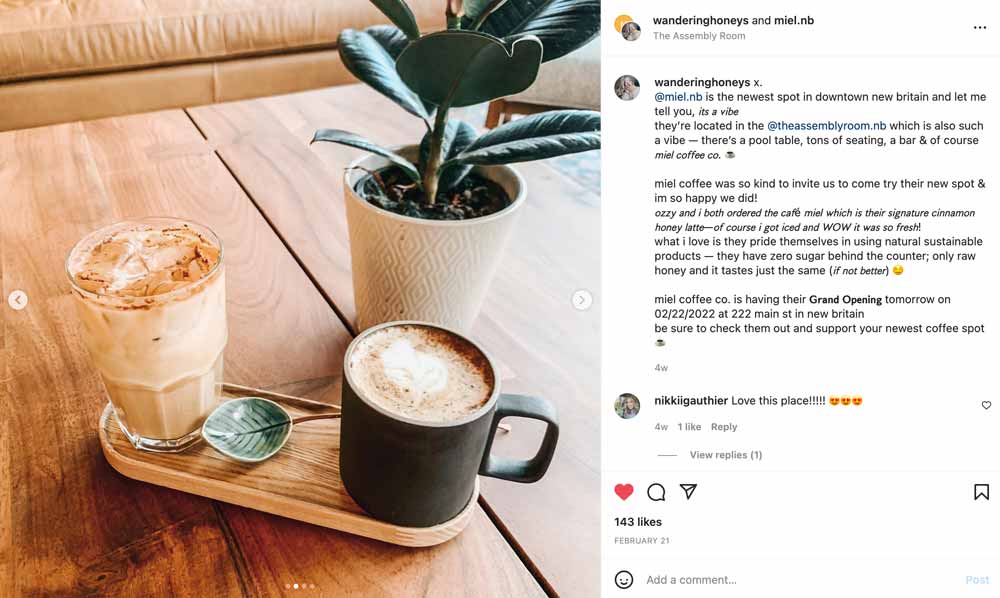Screen dimensions: 1000x598
Task: Go to next photo with right arrow
Action: point(582,299)
